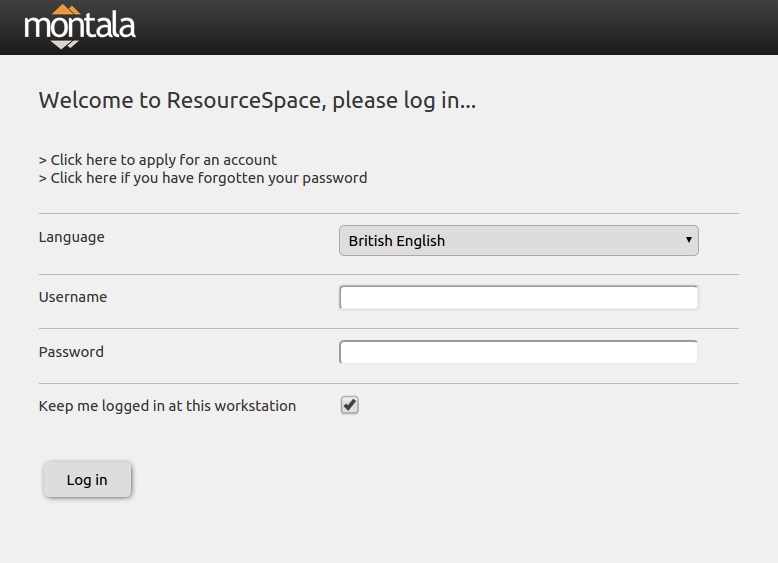Click the 'Keep me logged in at this workstation' label
This screenshot has height=563, width=778.
tap(167, 406)
